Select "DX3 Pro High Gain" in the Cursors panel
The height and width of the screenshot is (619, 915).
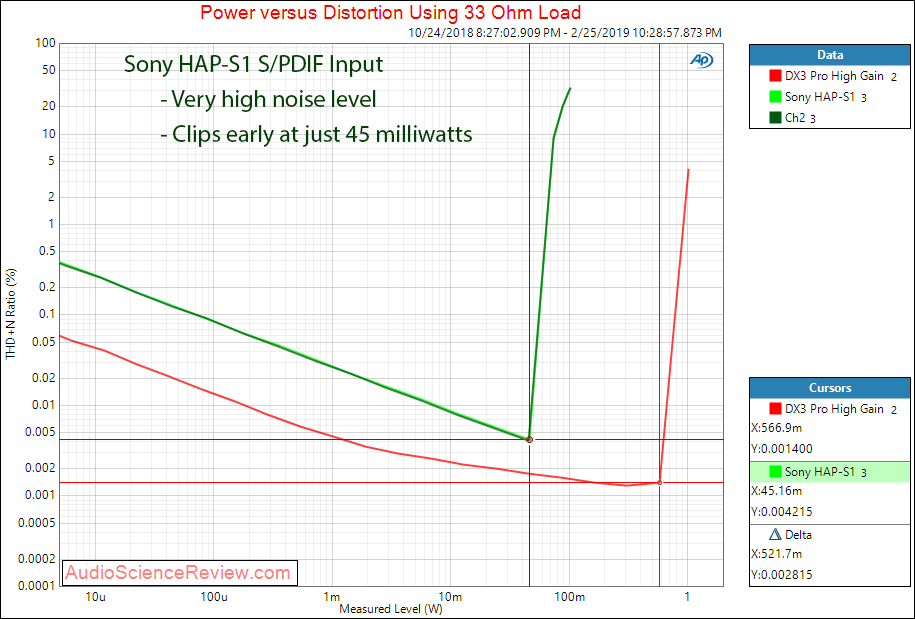834,409
